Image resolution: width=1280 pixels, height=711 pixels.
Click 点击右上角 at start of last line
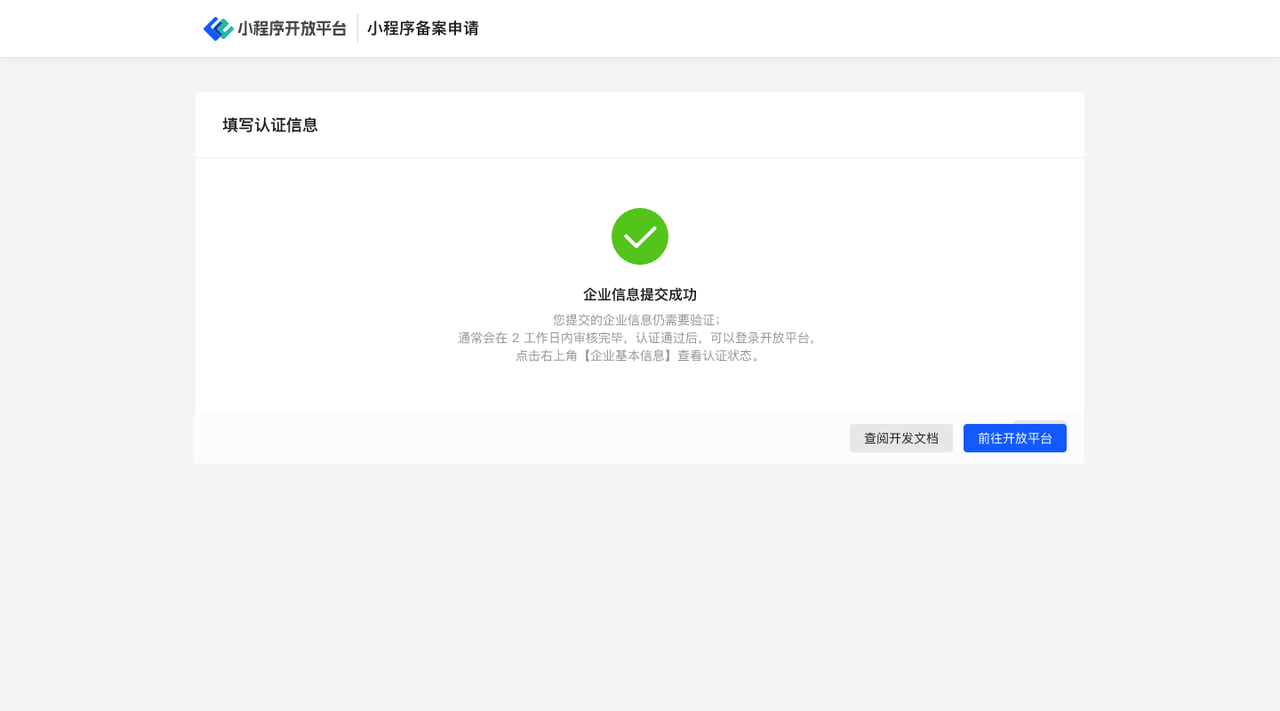point(545,356)
